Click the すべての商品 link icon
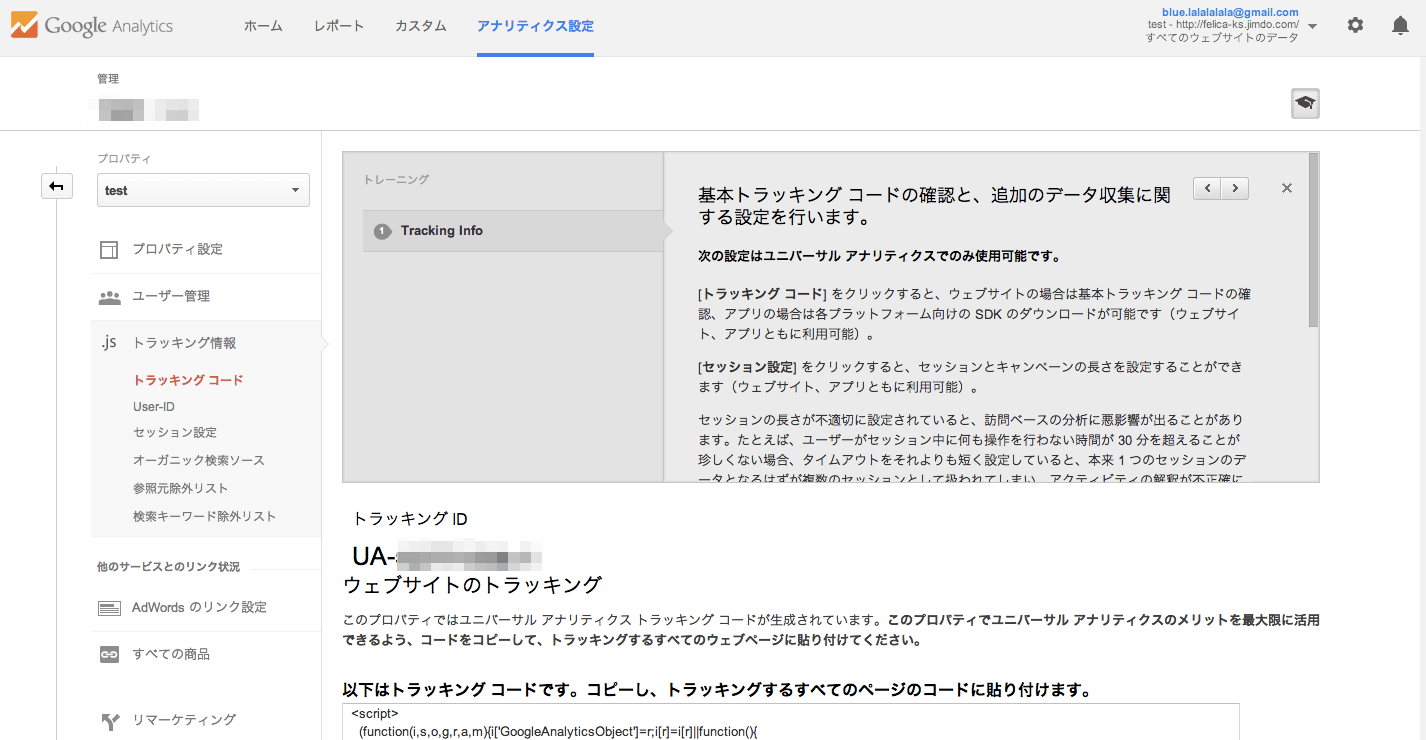The width and height of the screenshot is (1426, 740). [x=109, y=655]
